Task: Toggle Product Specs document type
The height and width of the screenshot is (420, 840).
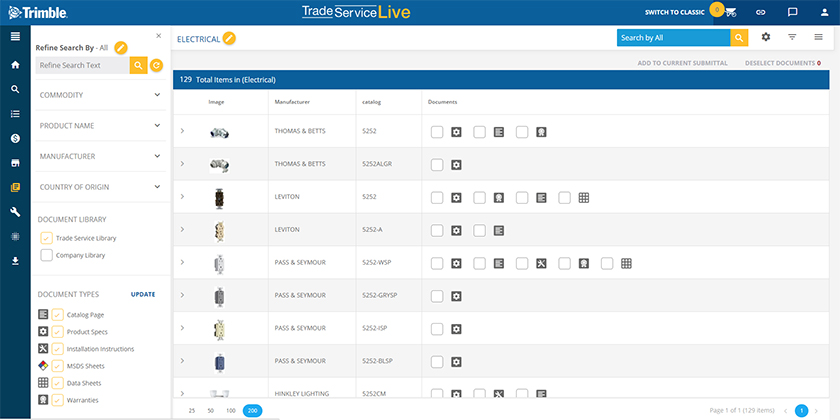Action: coord(58,332)
